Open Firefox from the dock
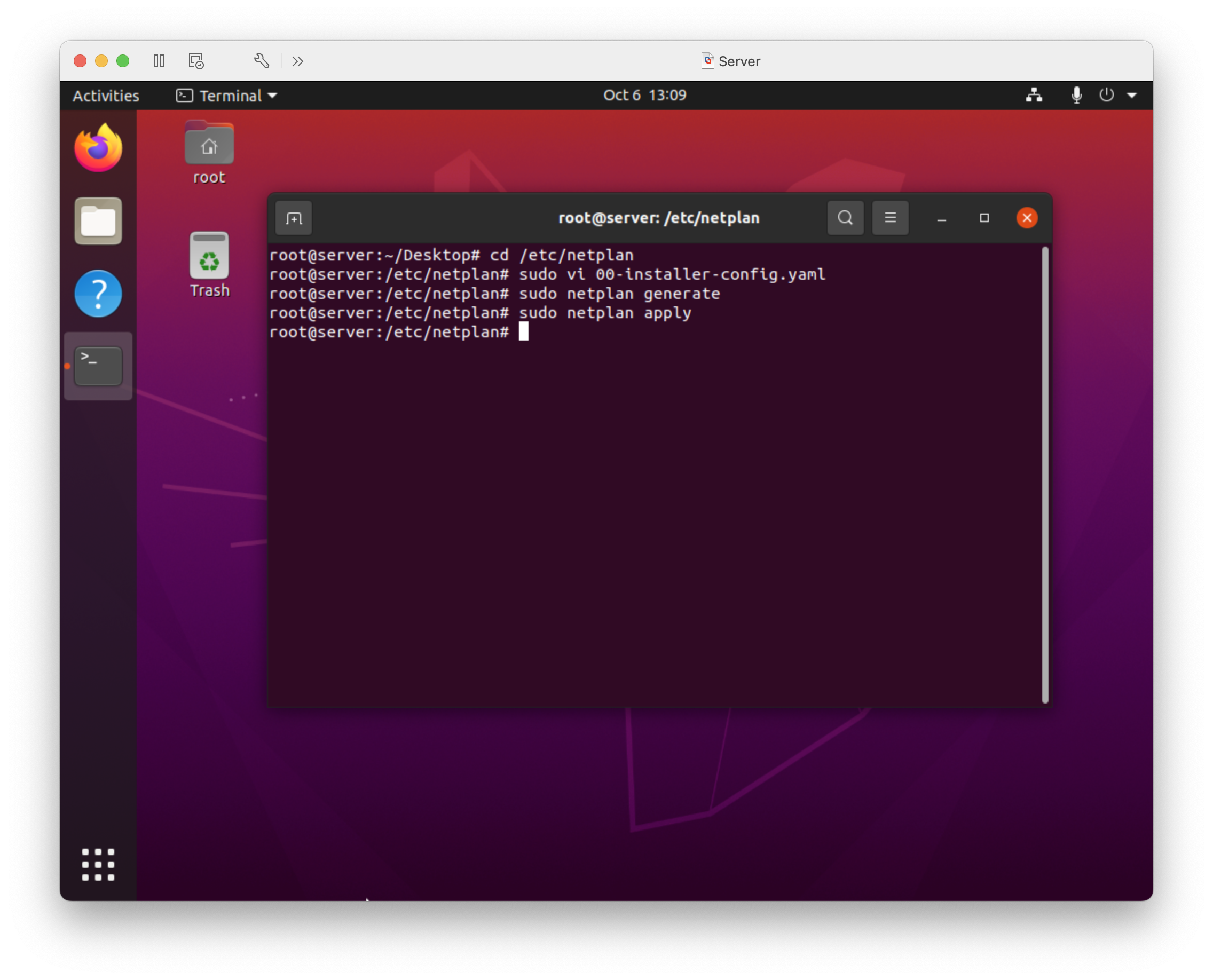 point(98,148)
